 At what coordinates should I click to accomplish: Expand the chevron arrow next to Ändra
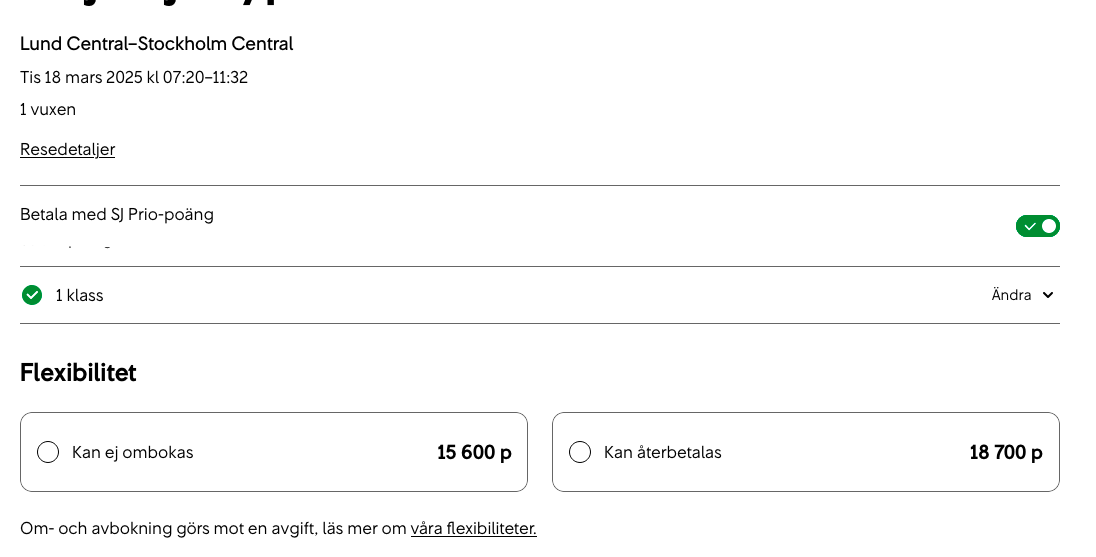(x=1048, y=295)
